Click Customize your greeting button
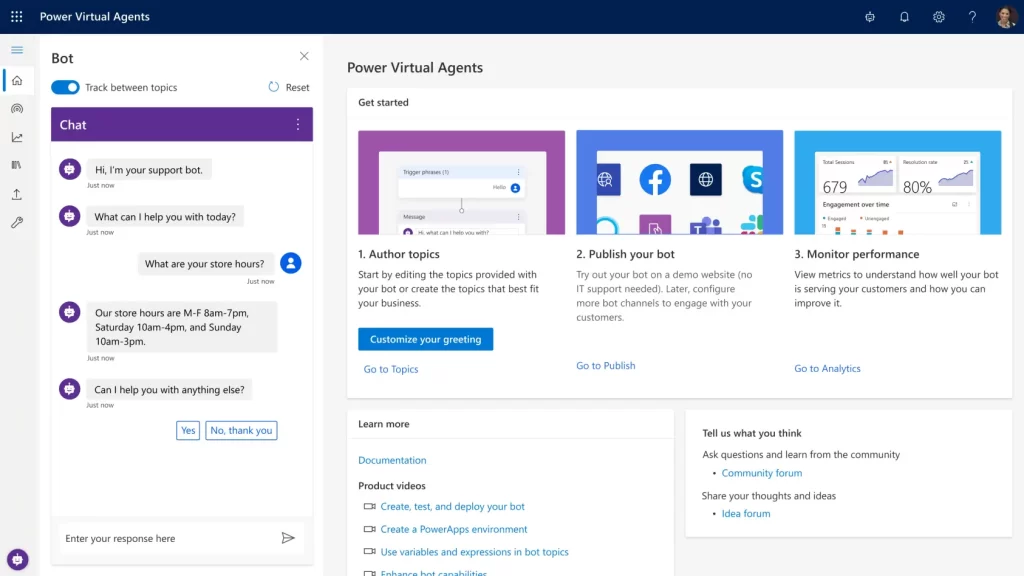 click(x=425, y=340)
